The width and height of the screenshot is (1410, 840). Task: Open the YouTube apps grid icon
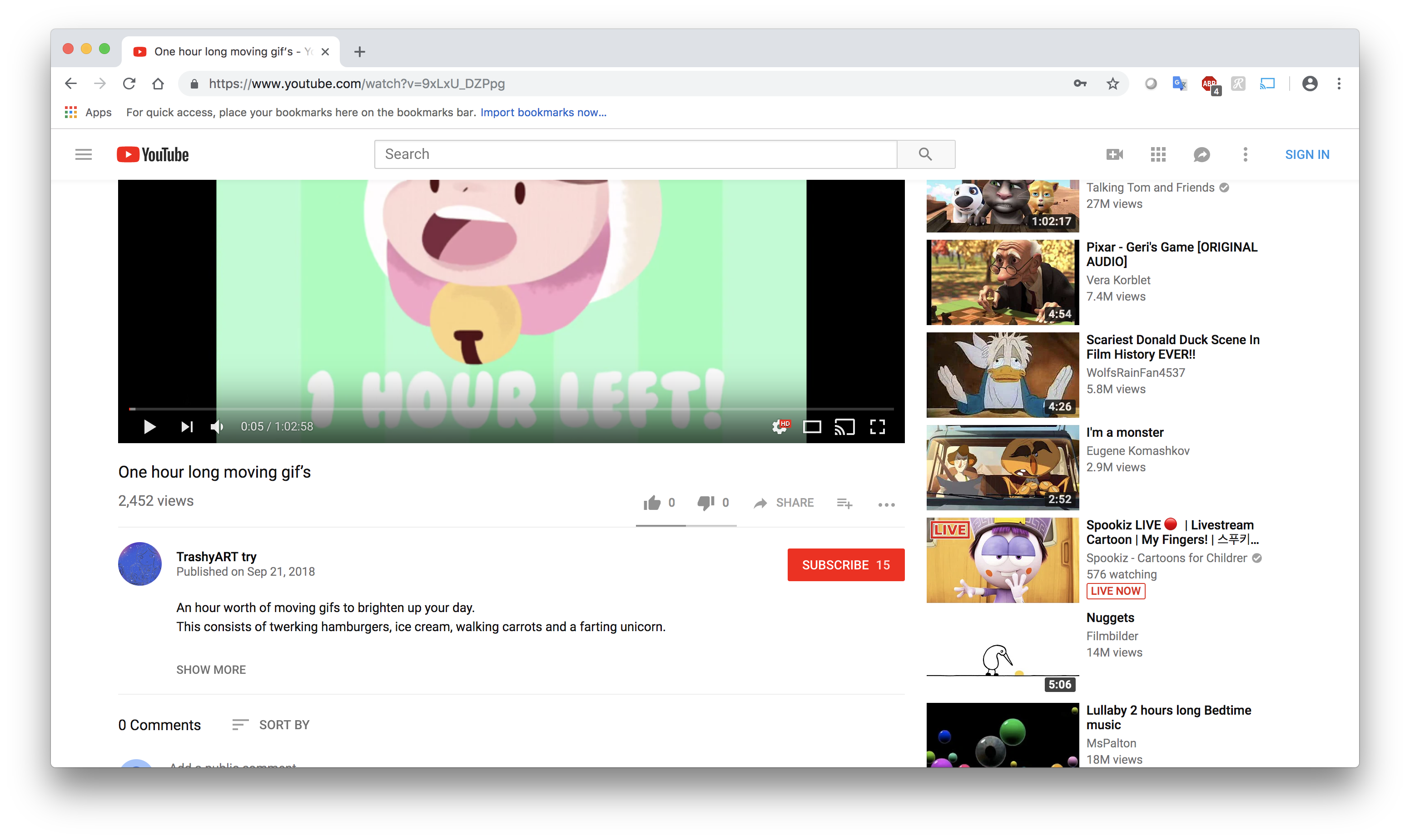pyautogui.click(x=1158, y=154)
